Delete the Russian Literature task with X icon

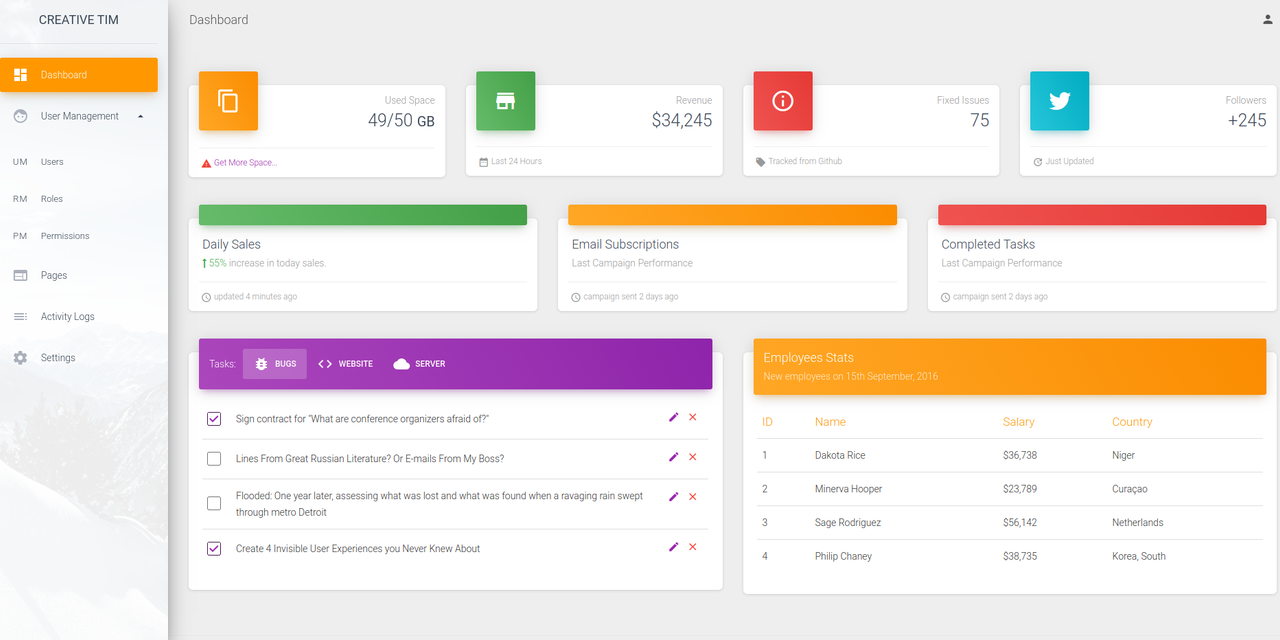tap(692, 457)
